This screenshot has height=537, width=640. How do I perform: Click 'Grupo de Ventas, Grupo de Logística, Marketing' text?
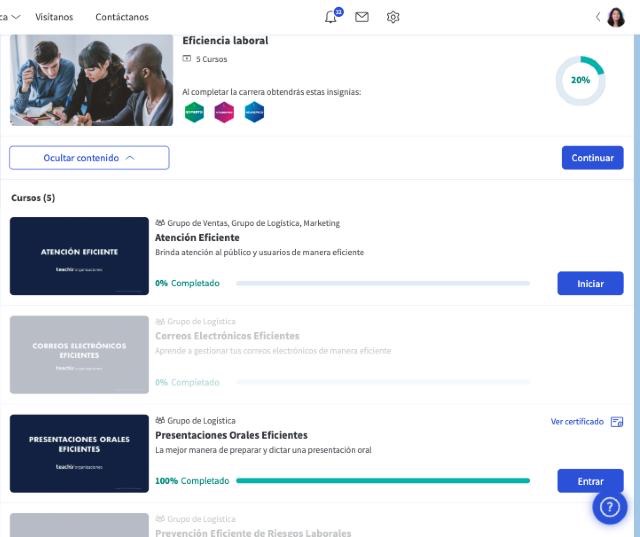pyautogui.click(x=253, y=223)
